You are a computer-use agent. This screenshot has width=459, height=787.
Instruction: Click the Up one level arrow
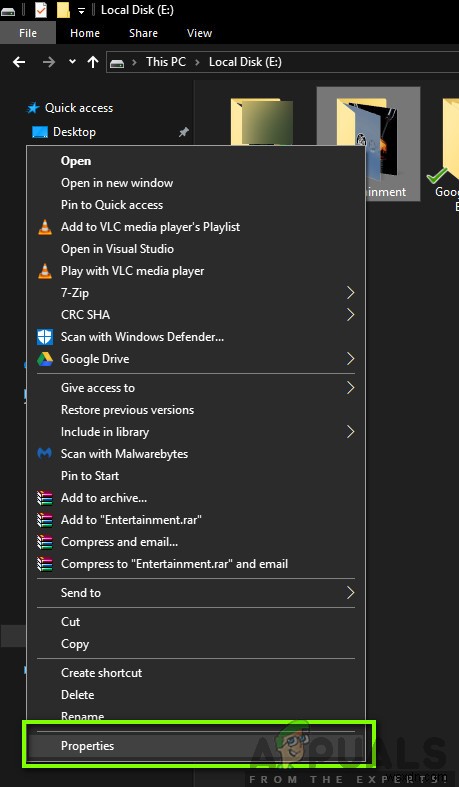pyautogui.click(x=93, y=62)
